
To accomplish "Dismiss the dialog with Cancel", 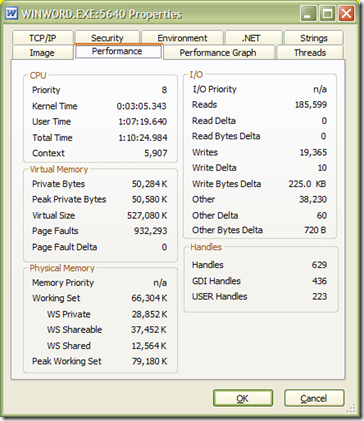I will tap(314, 398).
